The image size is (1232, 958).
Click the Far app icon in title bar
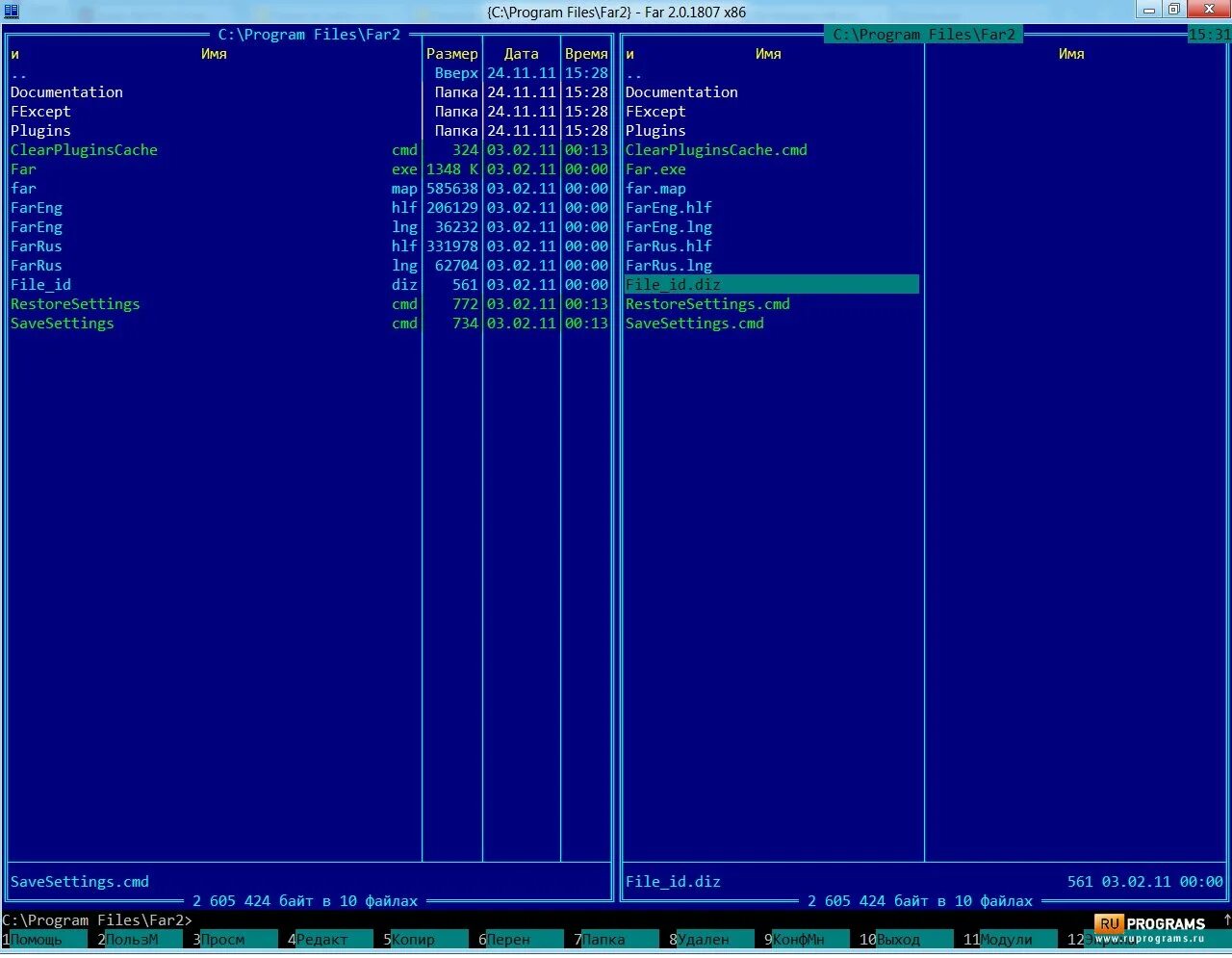point(12,12)
